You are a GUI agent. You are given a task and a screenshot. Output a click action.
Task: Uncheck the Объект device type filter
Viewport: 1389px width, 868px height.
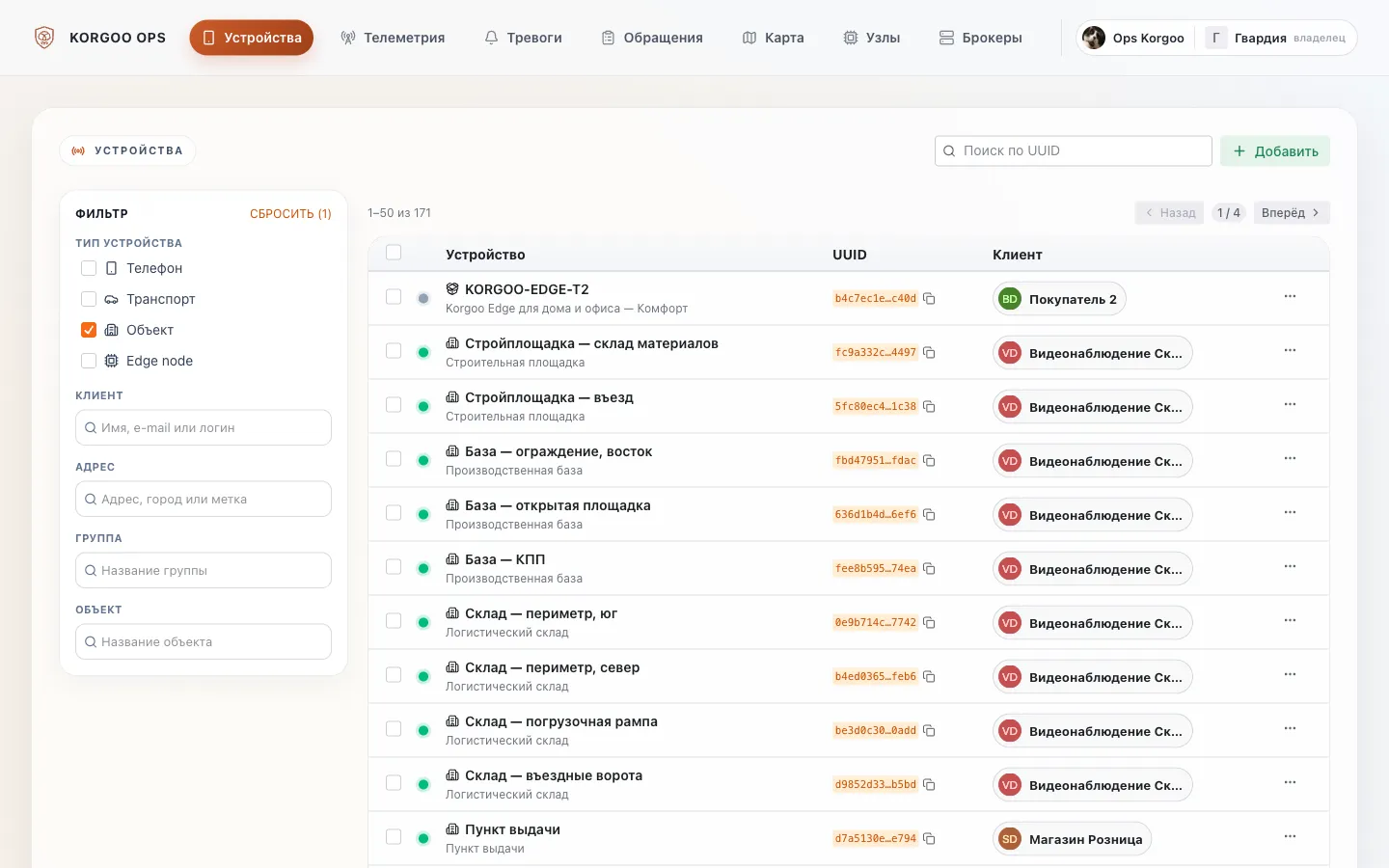(89, 330)
